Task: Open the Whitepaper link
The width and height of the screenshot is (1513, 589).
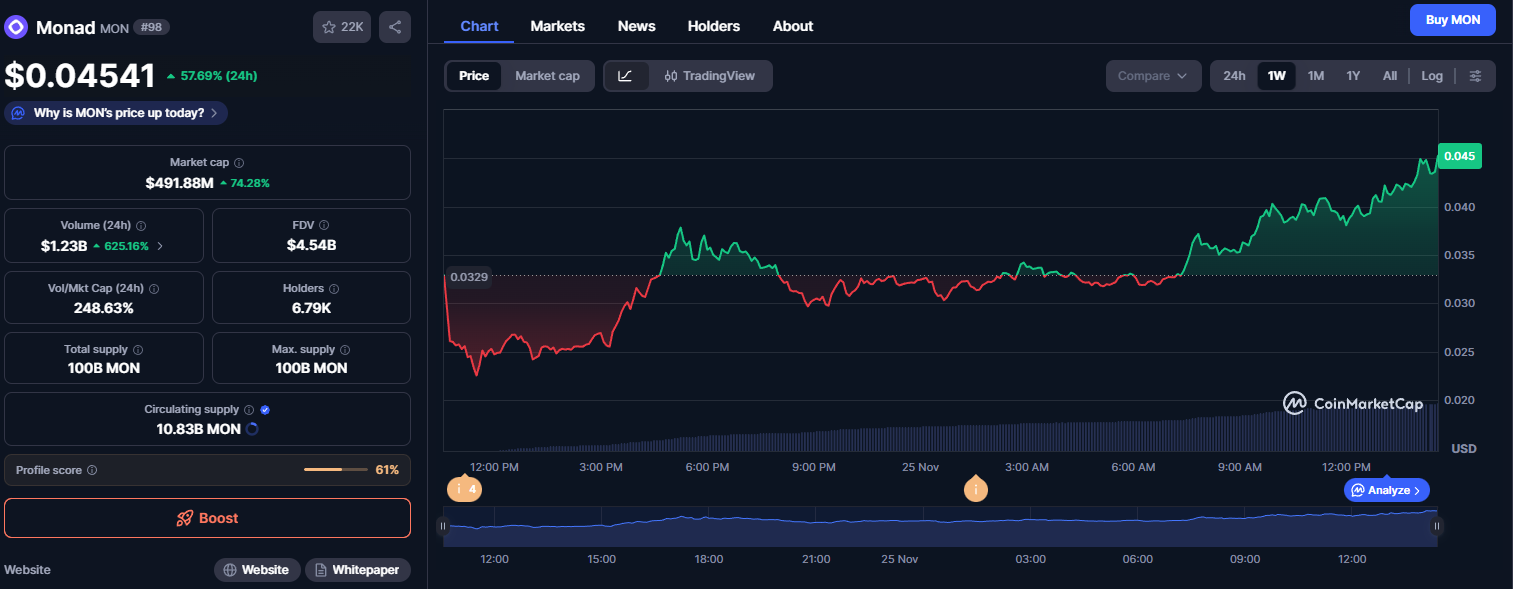Action: point(357,570)
